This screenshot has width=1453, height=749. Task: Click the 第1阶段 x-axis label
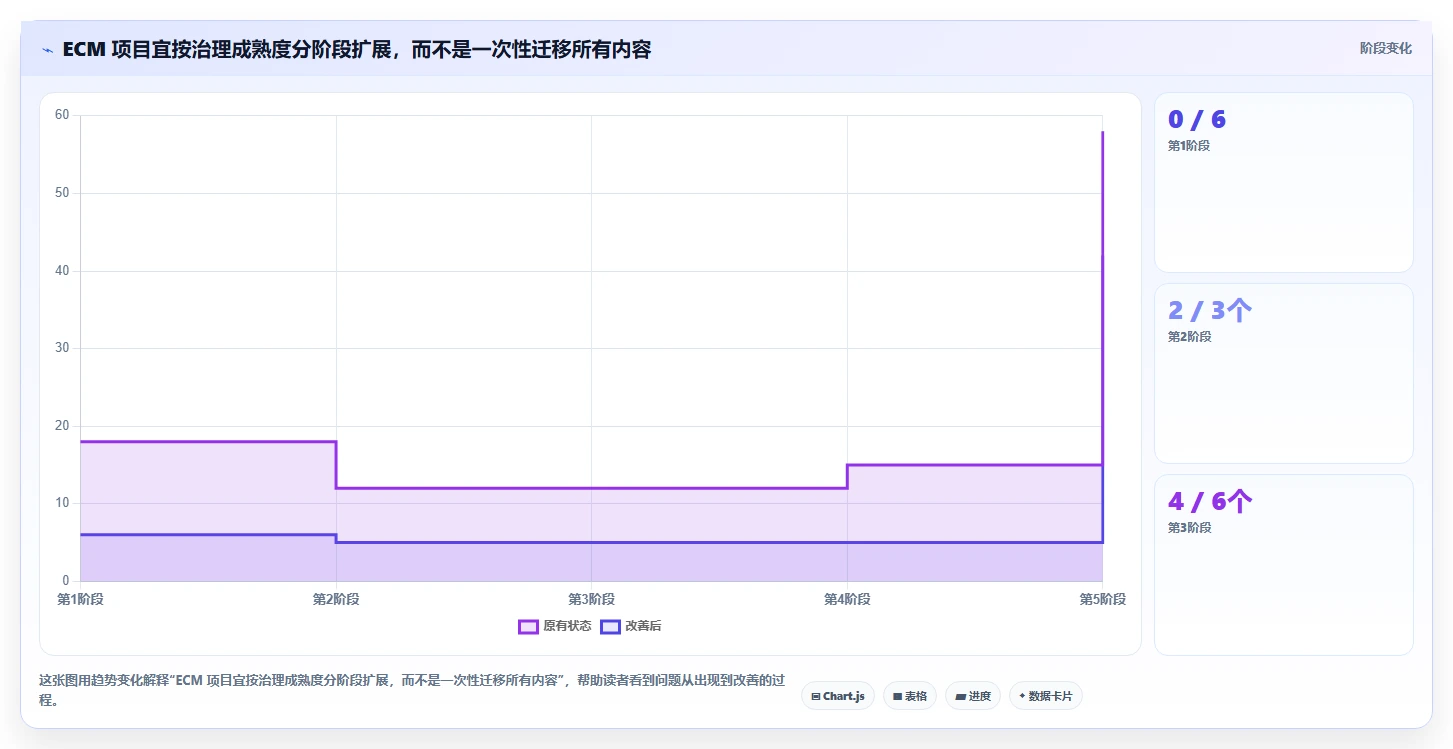pos(81,599)
